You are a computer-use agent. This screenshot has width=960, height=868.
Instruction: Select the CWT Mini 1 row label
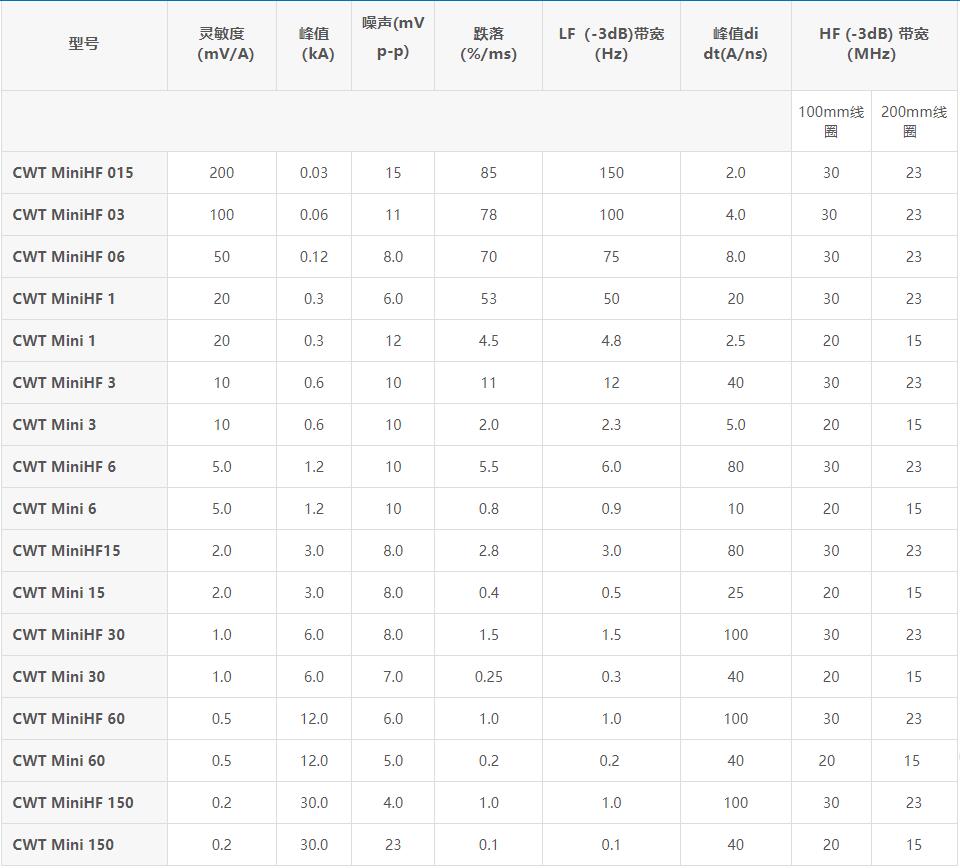pos(54,341)
